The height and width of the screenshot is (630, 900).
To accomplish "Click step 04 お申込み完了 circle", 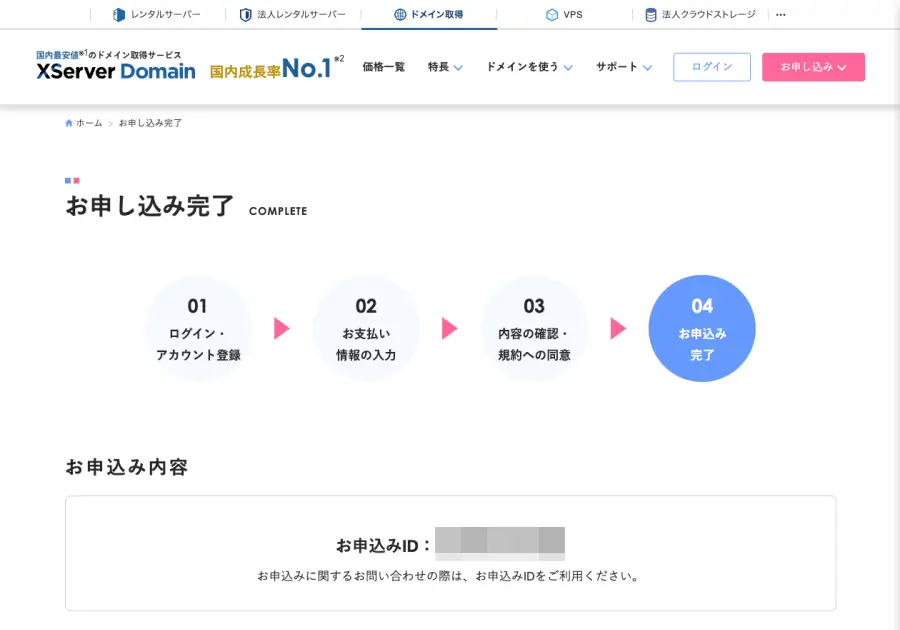I will coord(702,328).
